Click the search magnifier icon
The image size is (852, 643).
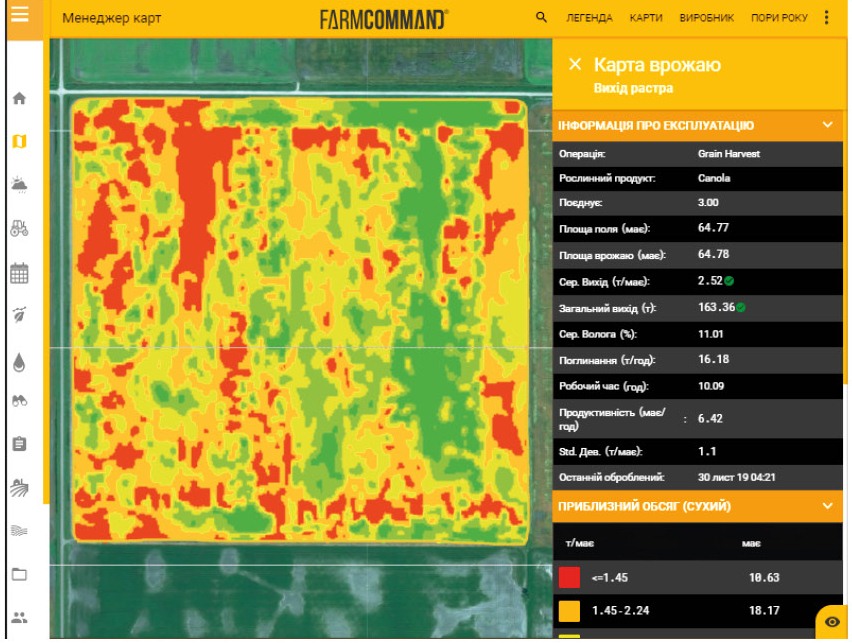click(542, 18)
